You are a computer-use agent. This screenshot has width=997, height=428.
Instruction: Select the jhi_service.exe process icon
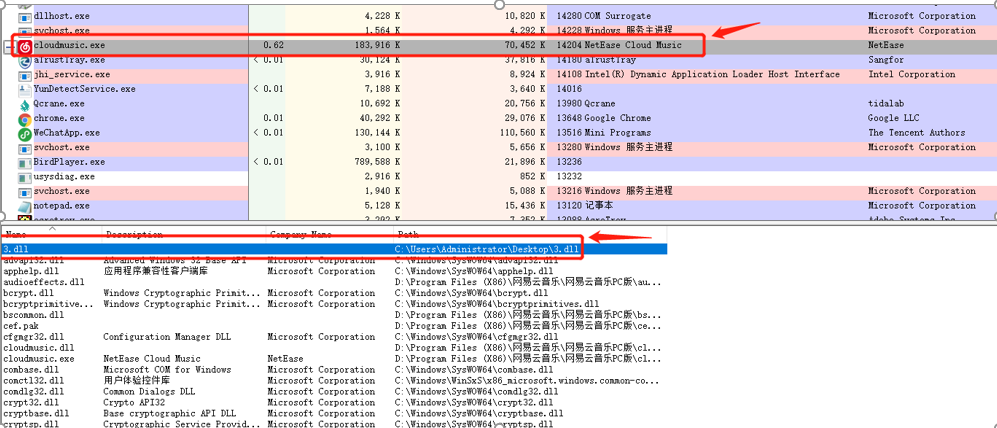(25, 75)
